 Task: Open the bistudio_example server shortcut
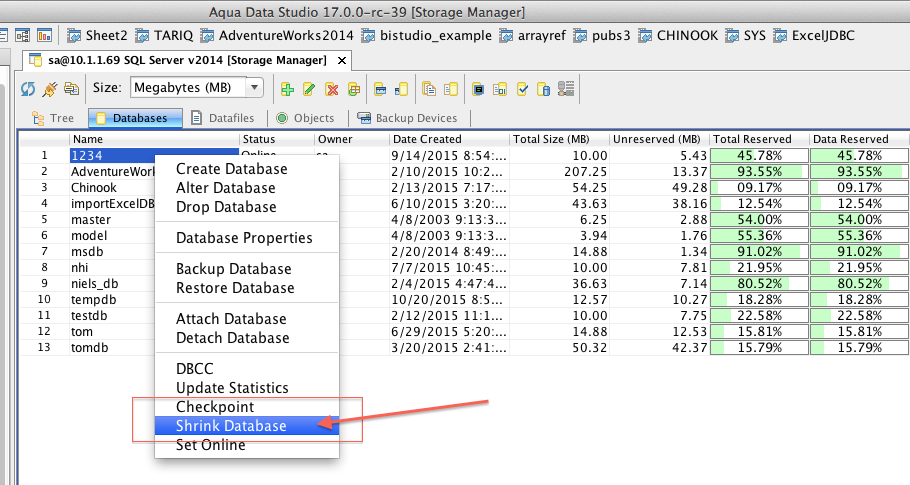coord(426,35)
